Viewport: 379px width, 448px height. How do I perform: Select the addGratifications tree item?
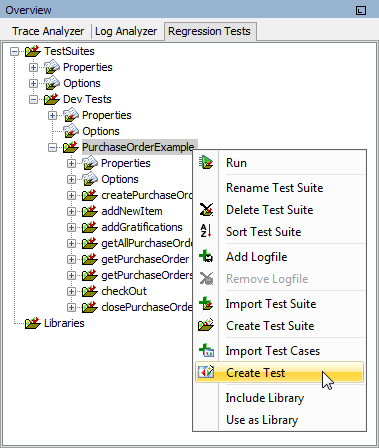coord(142,227)
